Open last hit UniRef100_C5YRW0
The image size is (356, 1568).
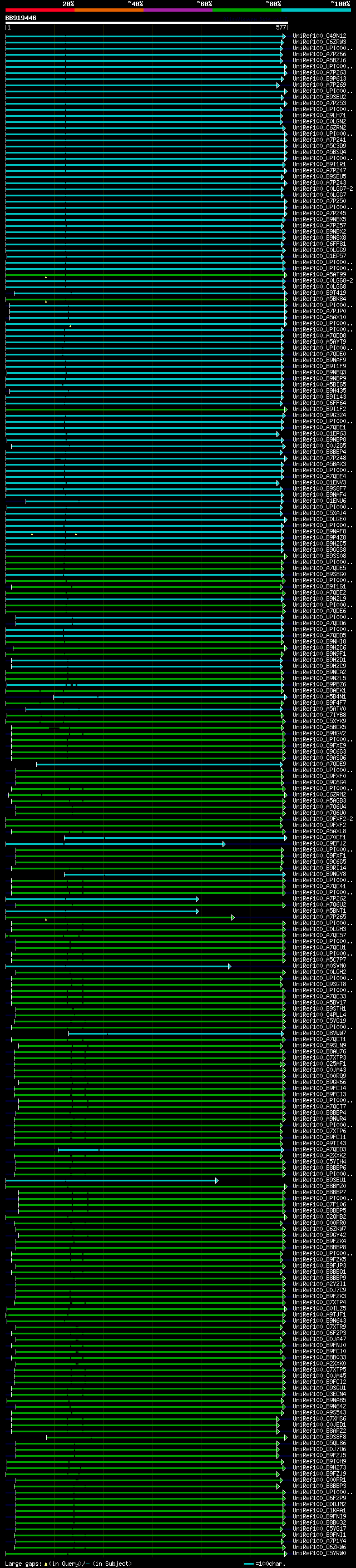(x=319, y=1554)
